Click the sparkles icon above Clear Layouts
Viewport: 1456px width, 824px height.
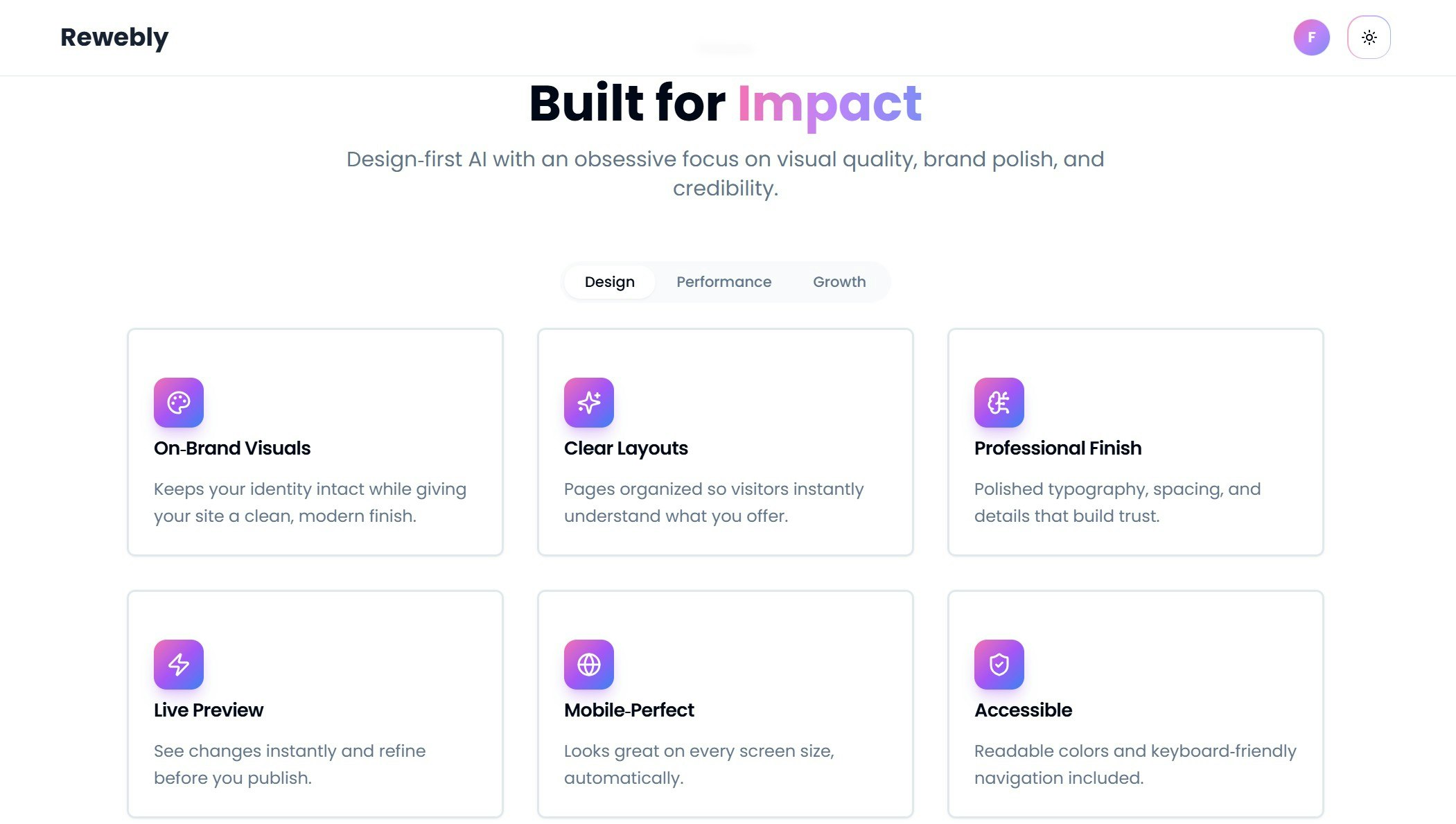pyautogui.click(x=589, y=403)
